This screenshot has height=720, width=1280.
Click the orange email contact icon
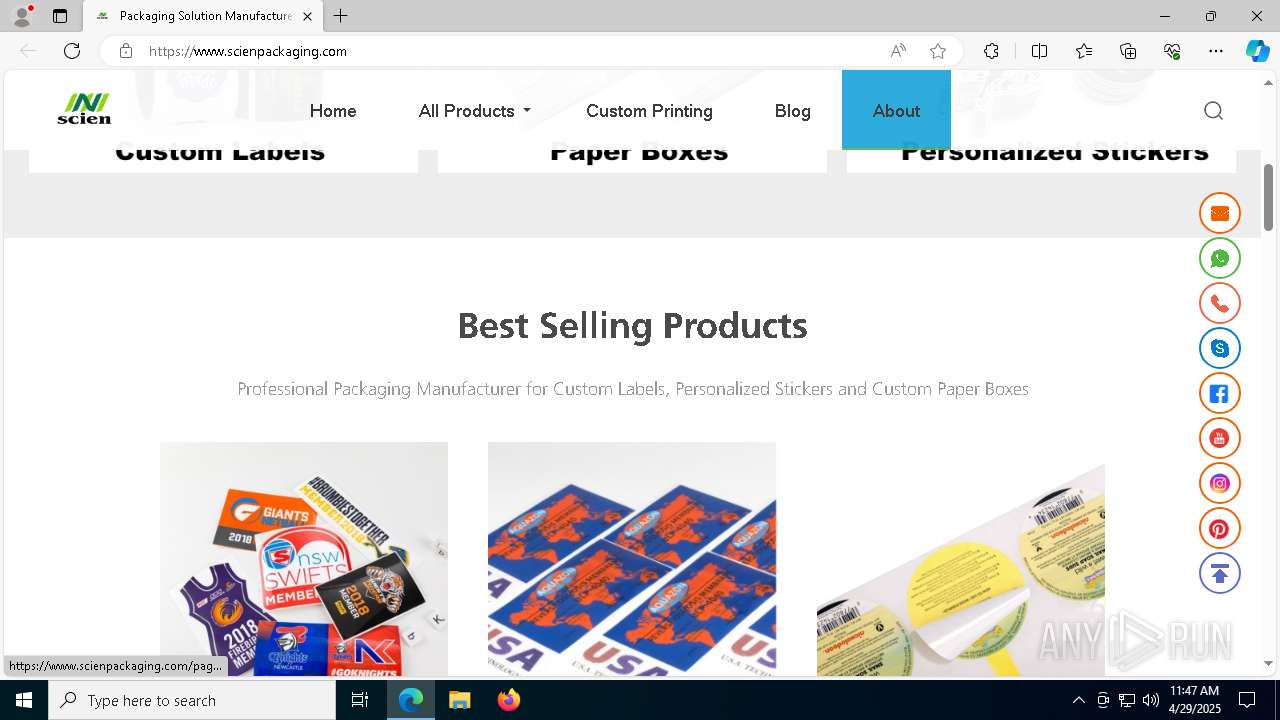tap(1220, 213)
